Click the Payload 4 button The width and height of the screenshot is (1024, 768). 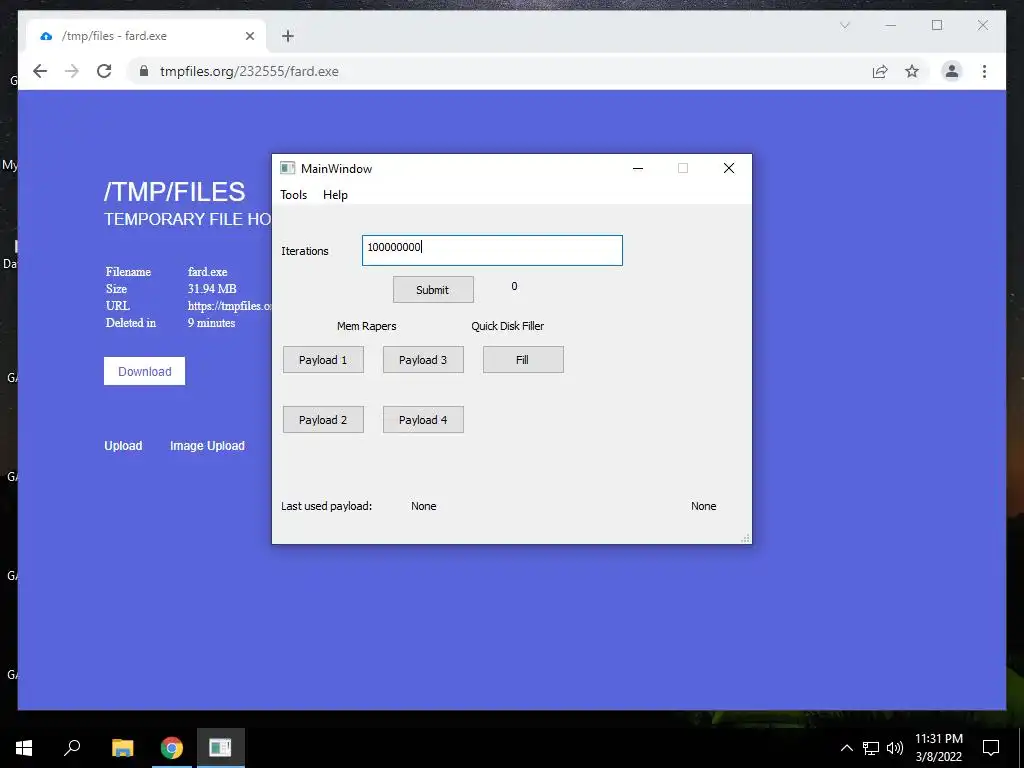(x=423, y=420)
